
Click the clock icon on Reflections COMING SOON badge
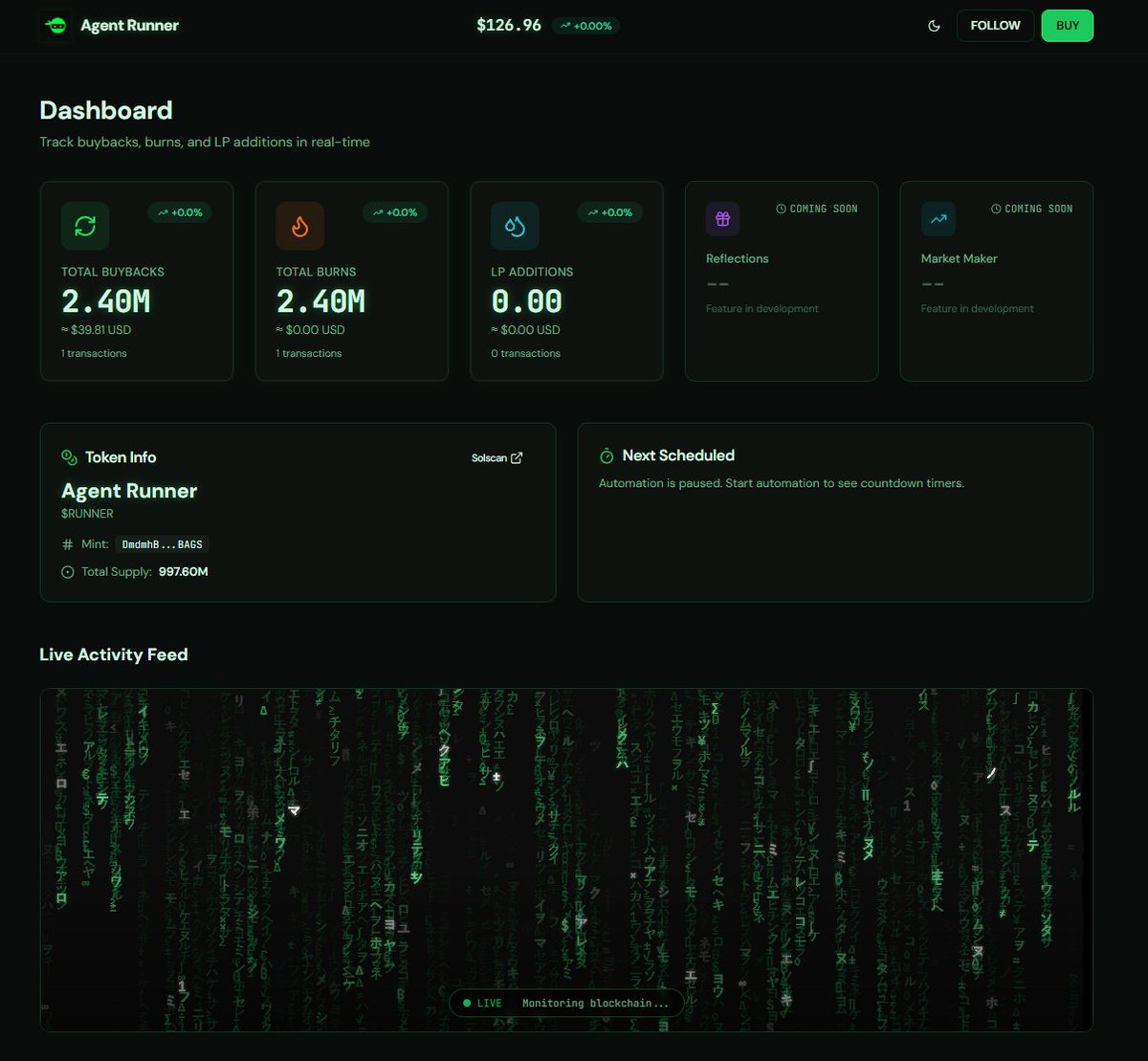tap(782, 209)
